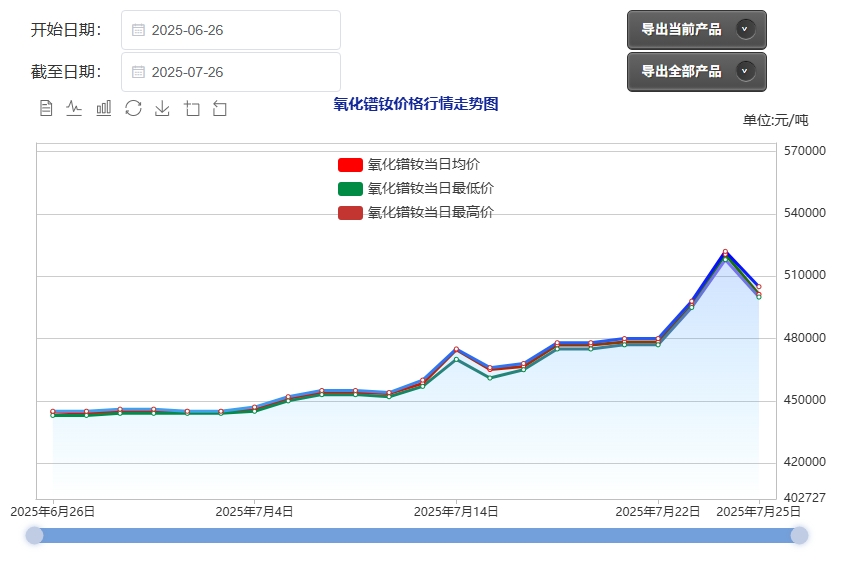Switch chart to line type icon
The height and width of the screenshot is (567, 859).
point(74,108)
